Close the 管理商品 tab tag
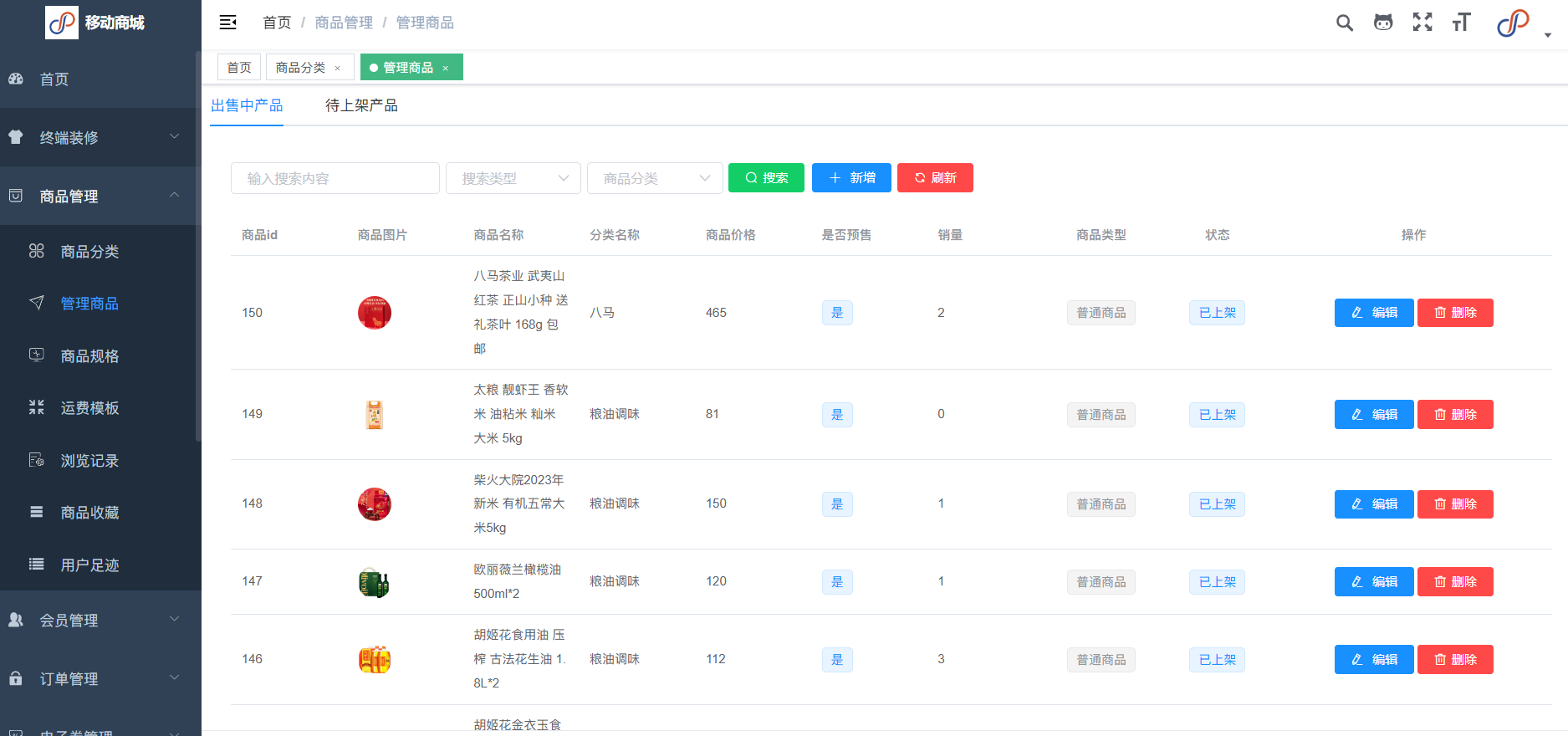Image resolution: width=1568 pixels, height=736 pixels. [x=446, y=69]
